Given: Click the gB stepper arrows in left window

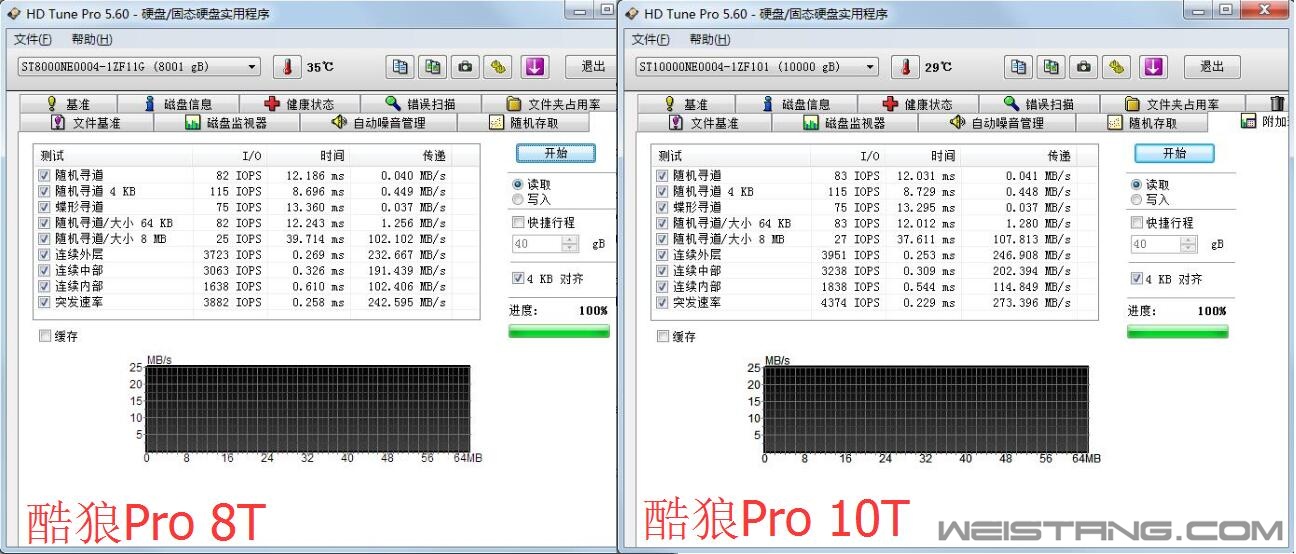Looking at the screenshot, I should click(570, 244).
